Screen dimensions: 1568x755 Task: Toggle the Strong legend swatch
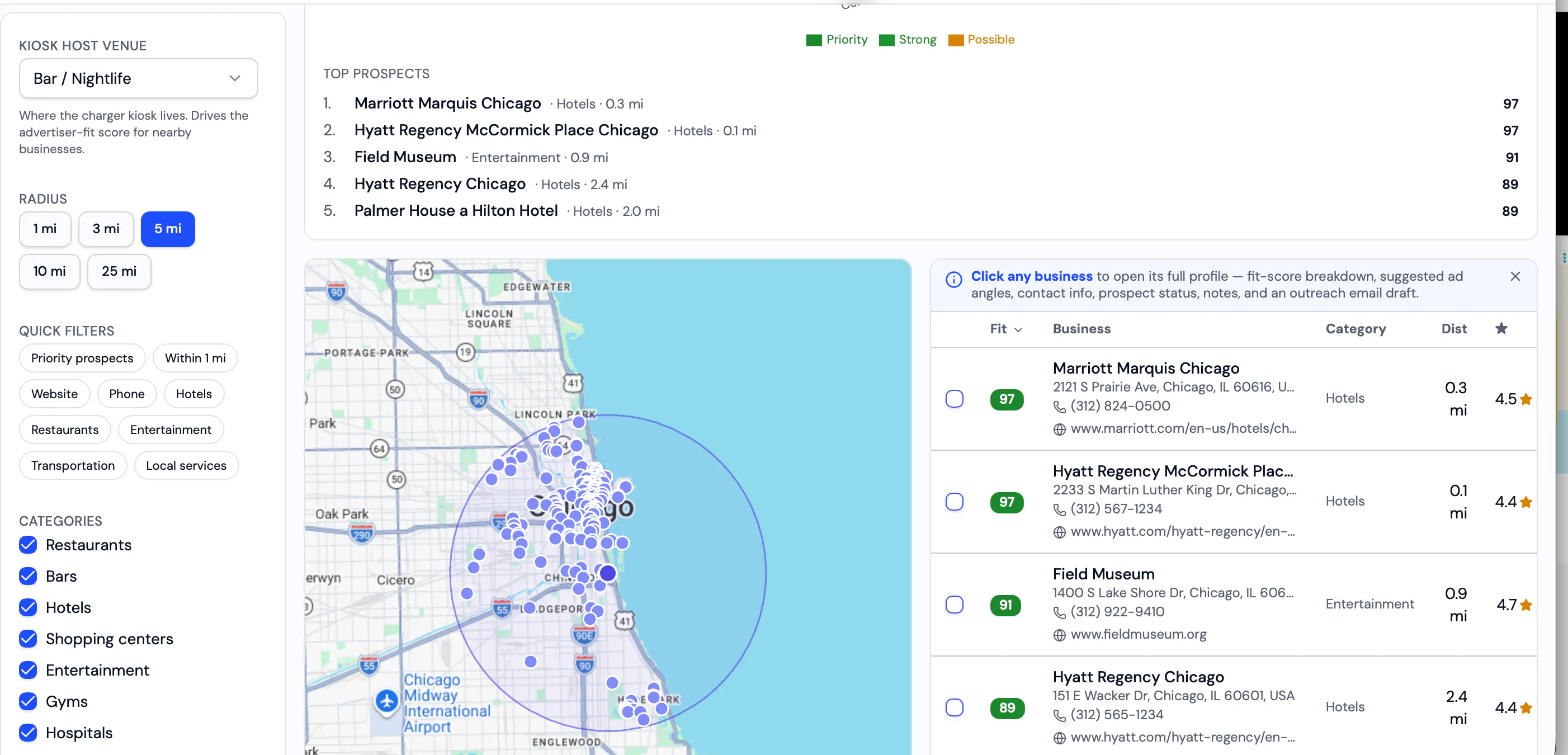point(886,40)
